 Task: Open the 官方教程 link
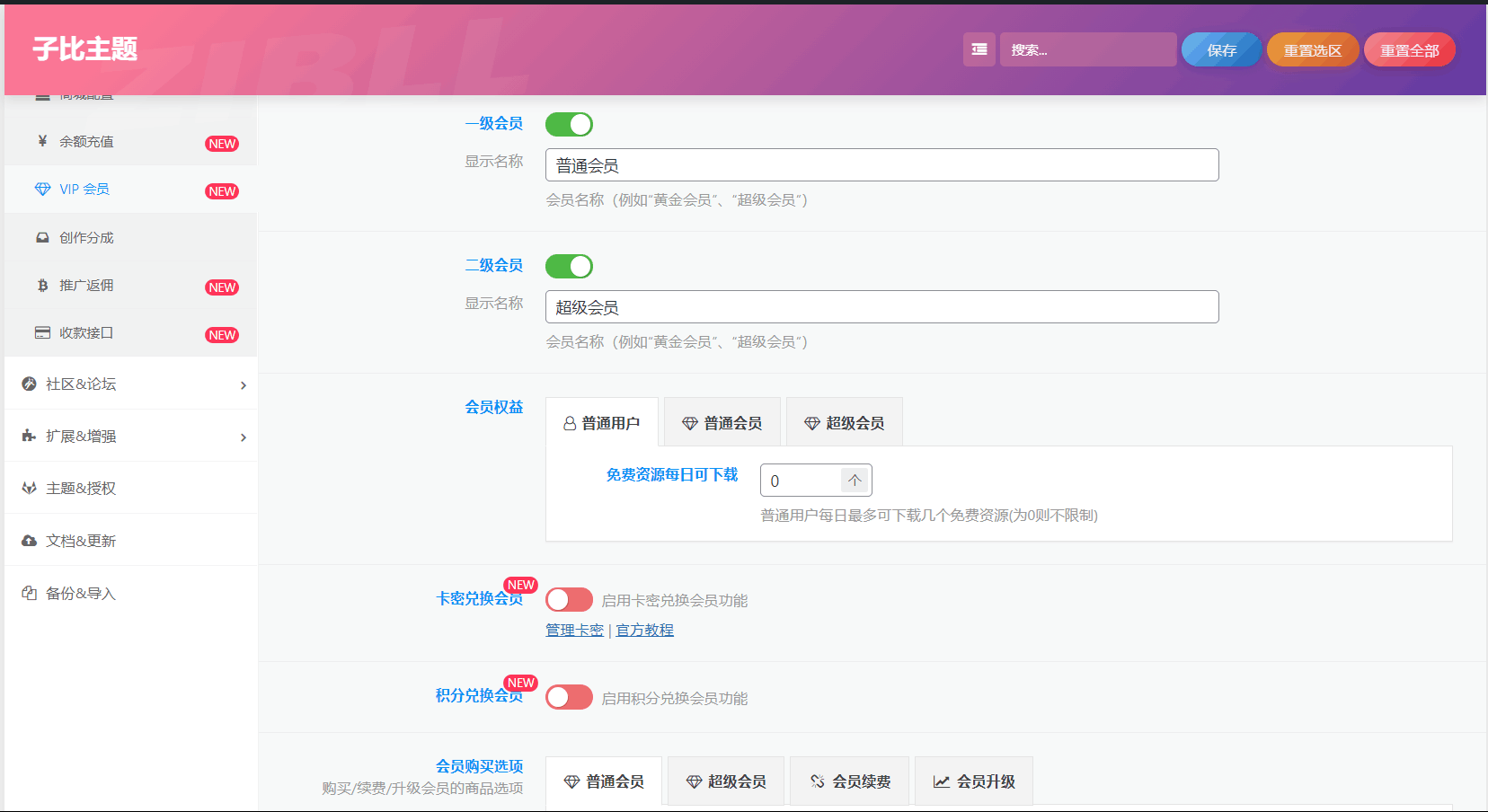644,630
